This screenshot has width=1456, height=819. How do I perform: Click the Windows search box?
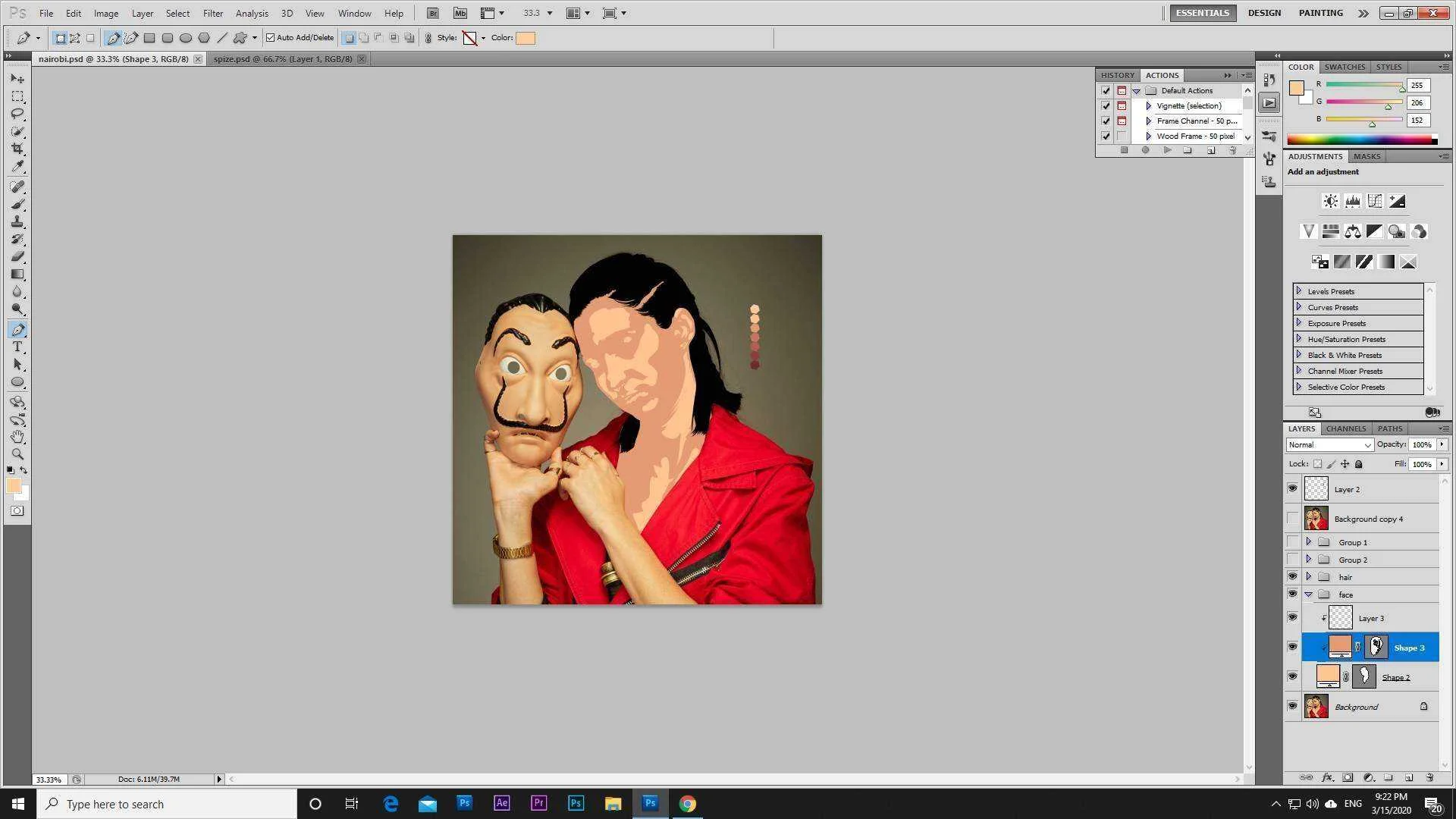point(167,804)
